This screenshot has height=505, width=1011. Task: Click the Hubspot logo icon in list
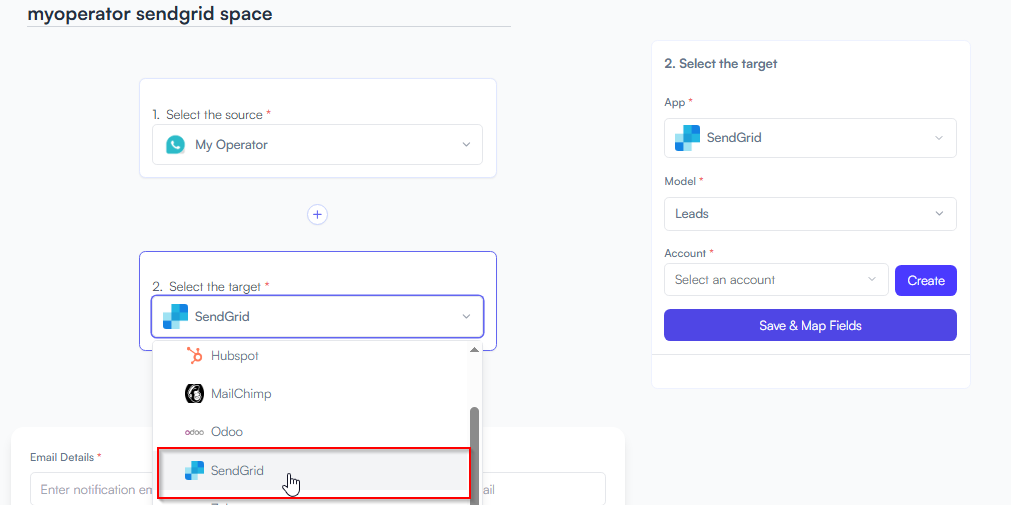click(194, 355)
